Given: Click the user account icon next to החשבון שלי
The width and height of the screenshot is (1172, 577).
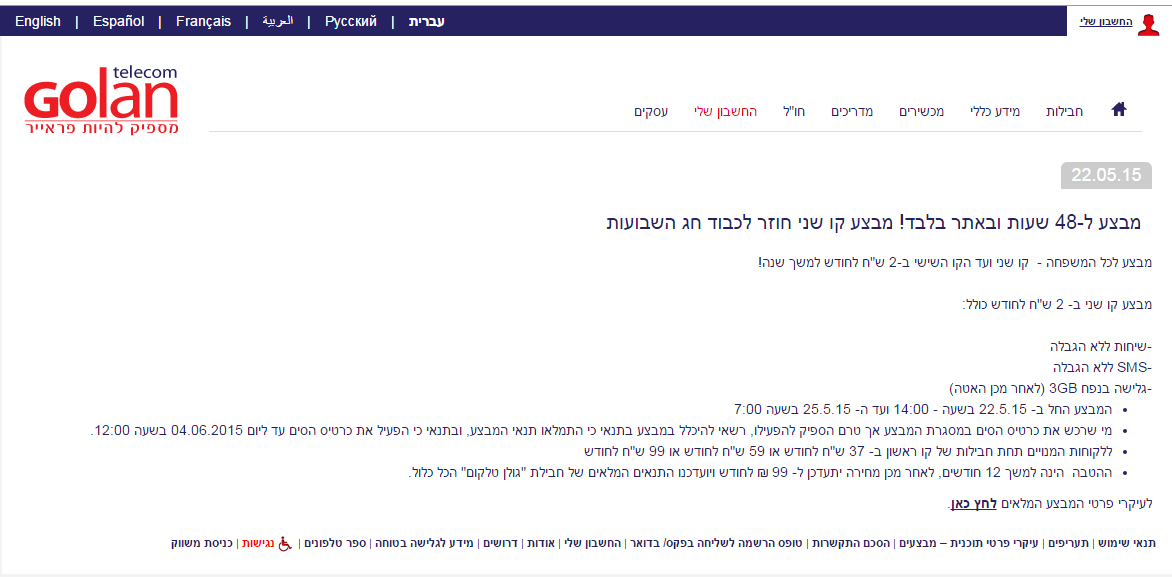Looking at the screenshot, I should click(x=1150, y=20).
